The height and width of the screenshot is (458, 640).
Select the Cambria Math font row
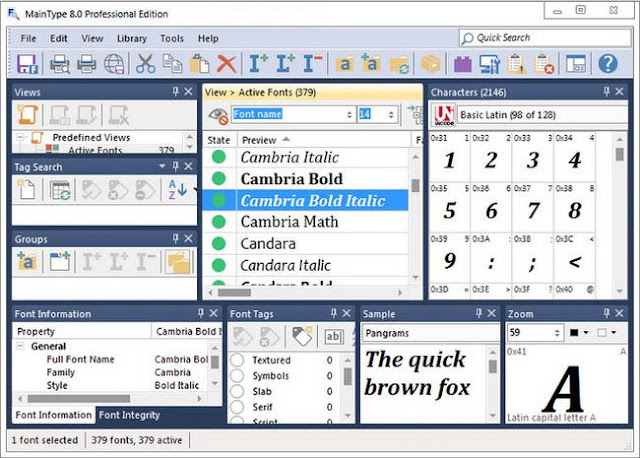[x=306, y=222]
